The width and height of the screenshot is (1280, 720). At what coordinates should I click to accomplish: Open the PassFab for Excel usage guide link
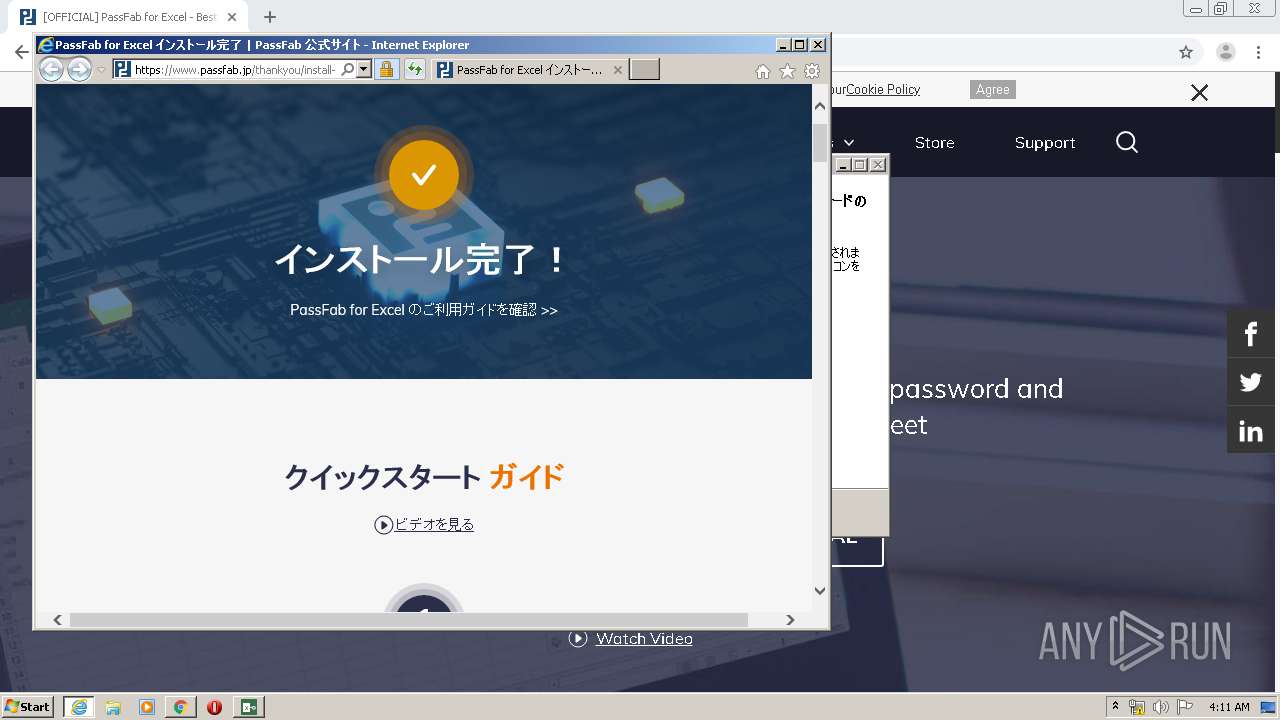(x=424, y=310)
